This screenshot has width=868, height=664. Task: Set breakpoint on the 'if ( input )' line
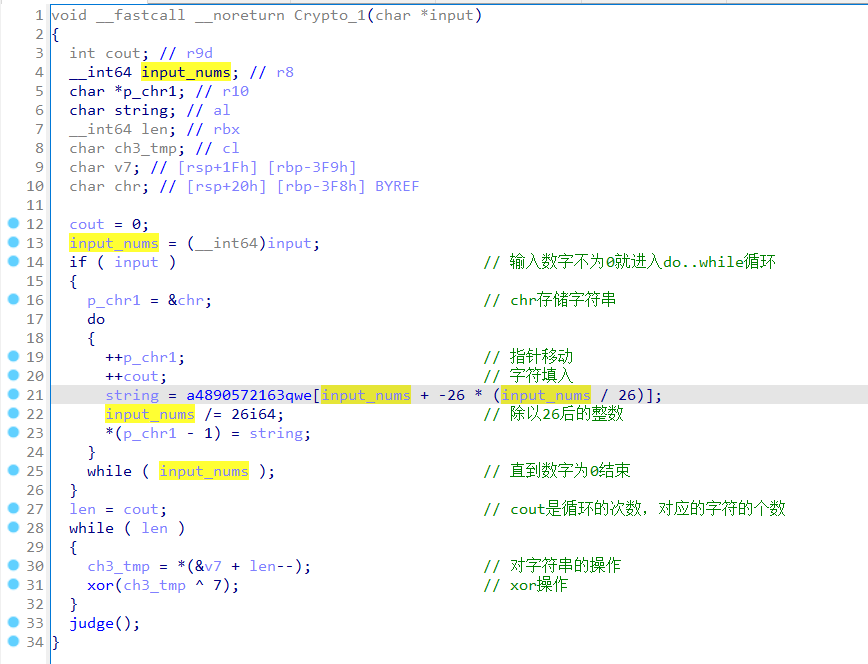[13, 262]
